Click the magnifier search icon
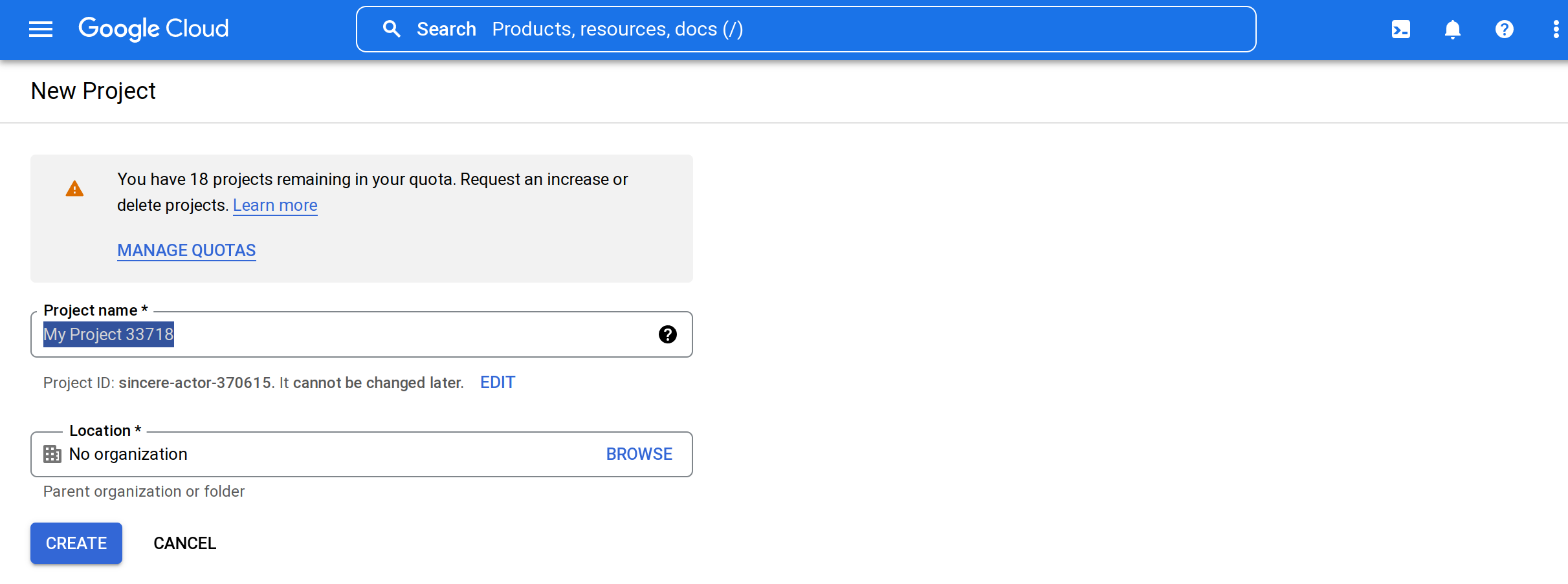Viewport: 1568px width, 584px height. (x=392, y=29)
